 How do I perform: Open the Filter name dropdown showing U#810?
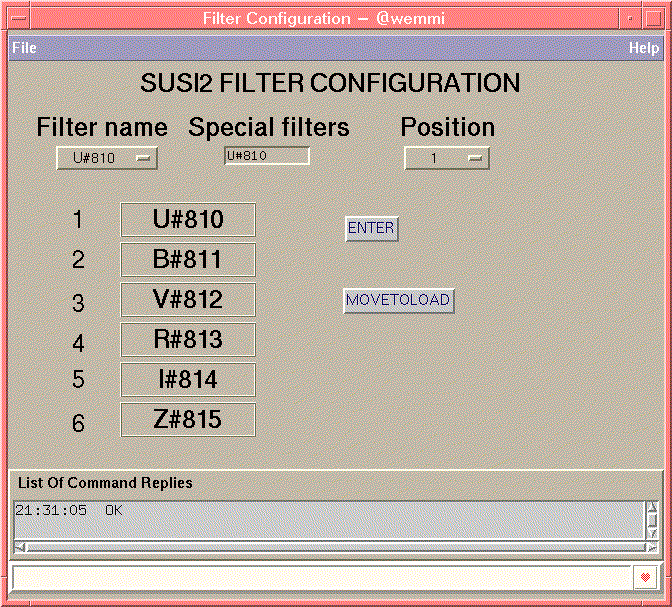[107, 158]
